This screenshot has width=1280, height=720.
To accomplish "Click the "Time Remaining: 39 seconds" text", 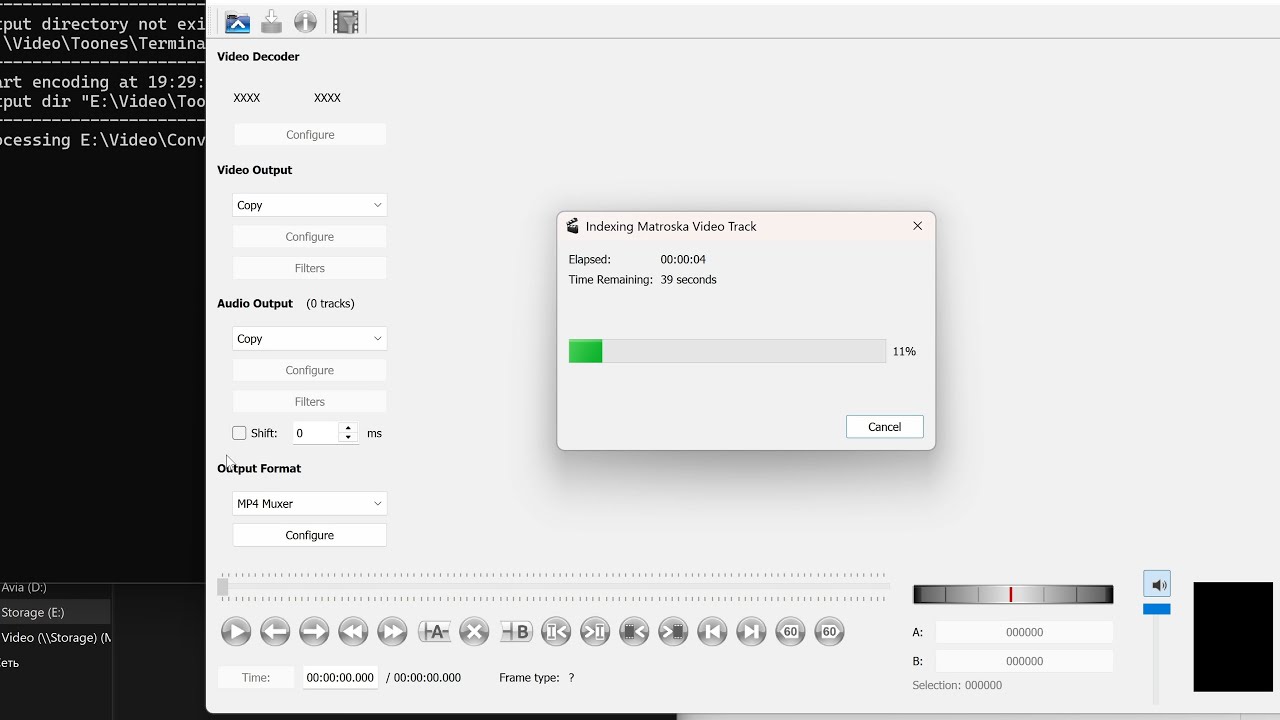I will [643, 280].
